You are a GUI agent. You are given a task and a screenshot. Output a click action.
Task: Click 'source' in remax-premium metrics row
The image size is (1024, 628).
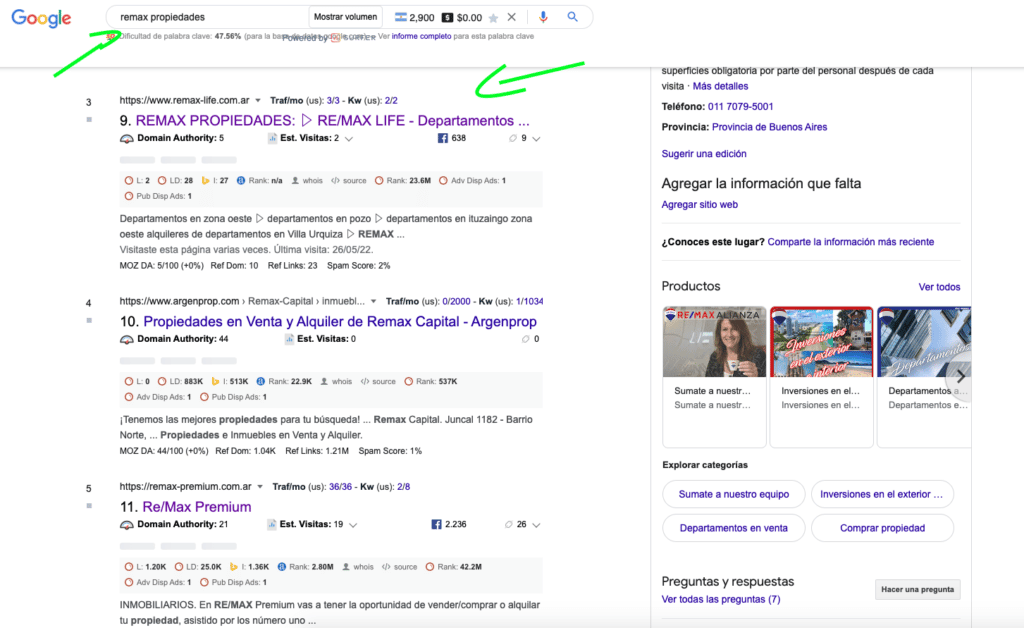click(400, 567)
